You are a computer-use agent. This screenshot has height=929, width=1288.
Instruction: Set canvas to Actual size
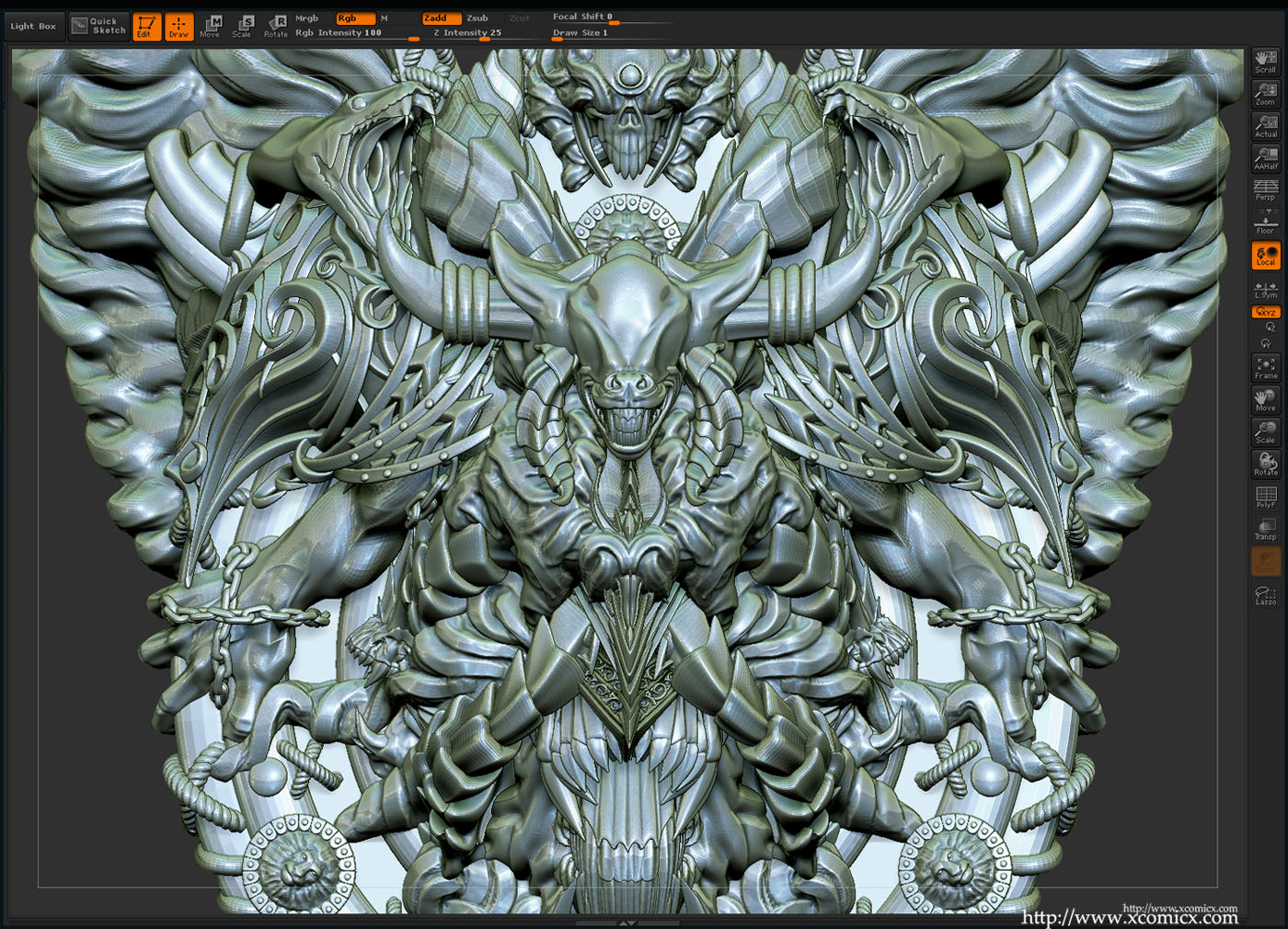click(1266, 126)
